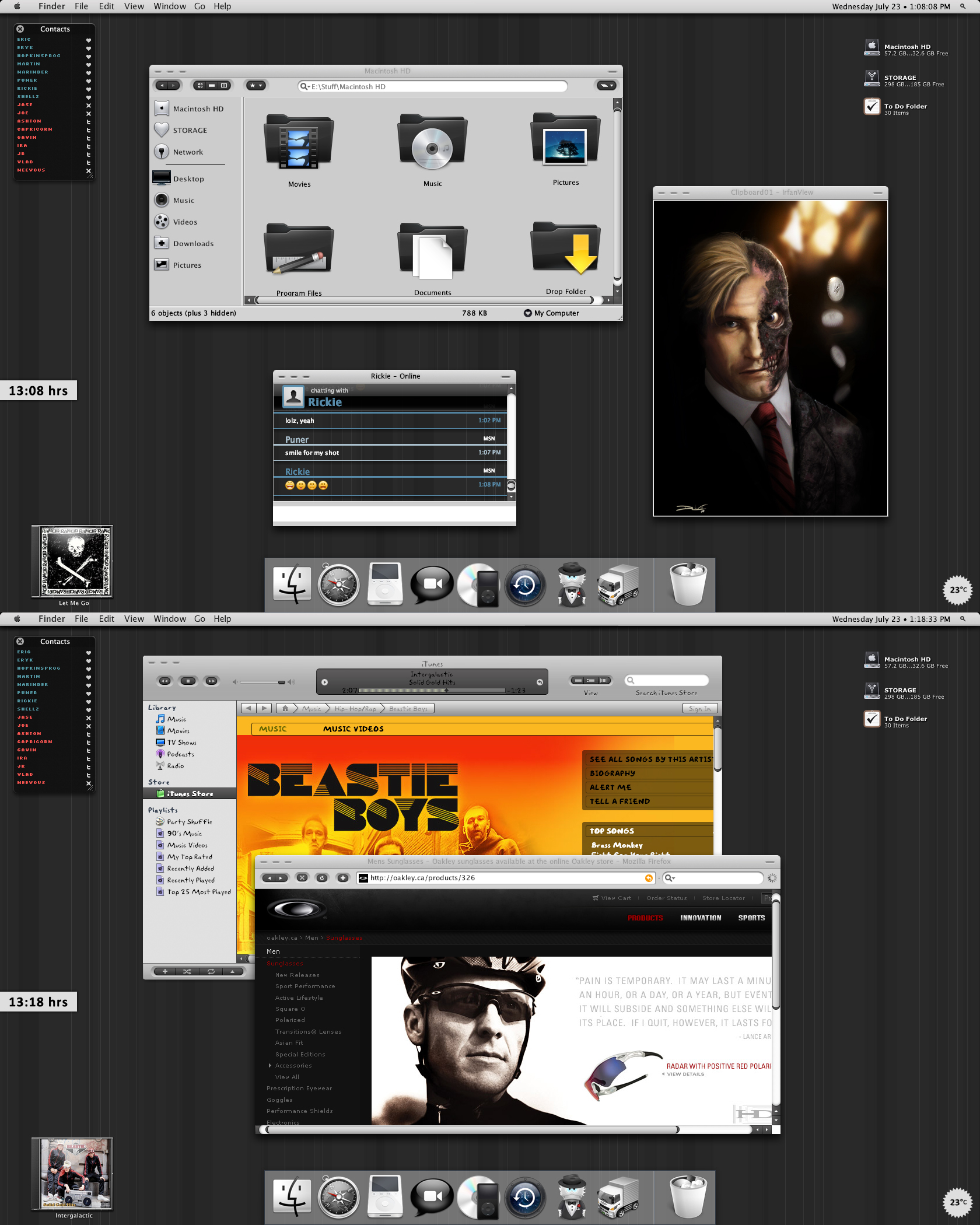
Task: Click the back arrow in Macintosh HD toolbar
Action: coord(162,86)
